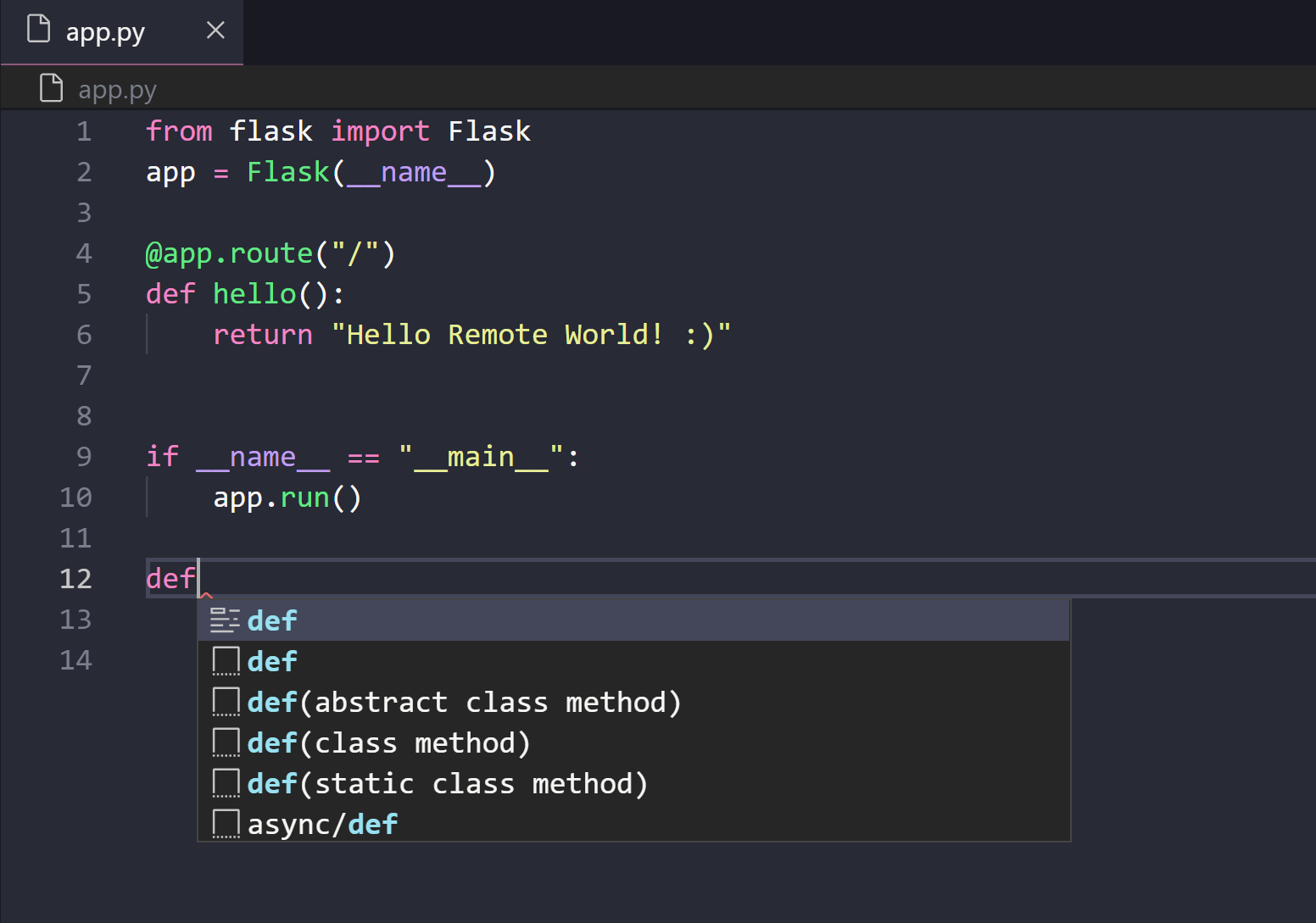Click the snippet icon for def(abstract class method)
The height and width of the screenshot is (923, 1316).
click(225, 701)
